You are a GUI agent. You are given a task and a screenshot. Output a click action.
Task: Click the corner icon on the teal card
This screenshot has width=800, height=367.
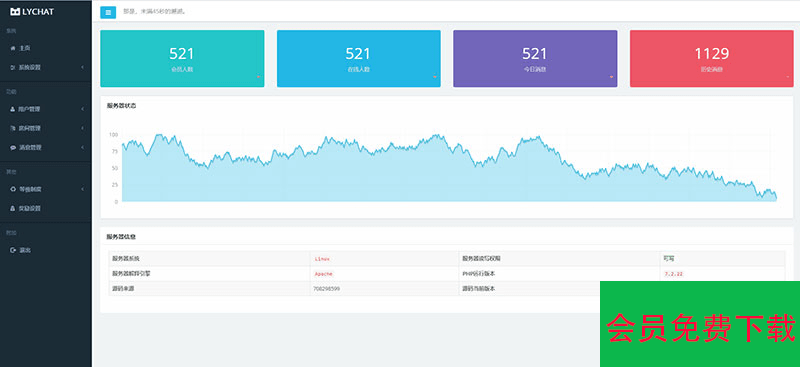click(x=258, y=77)
